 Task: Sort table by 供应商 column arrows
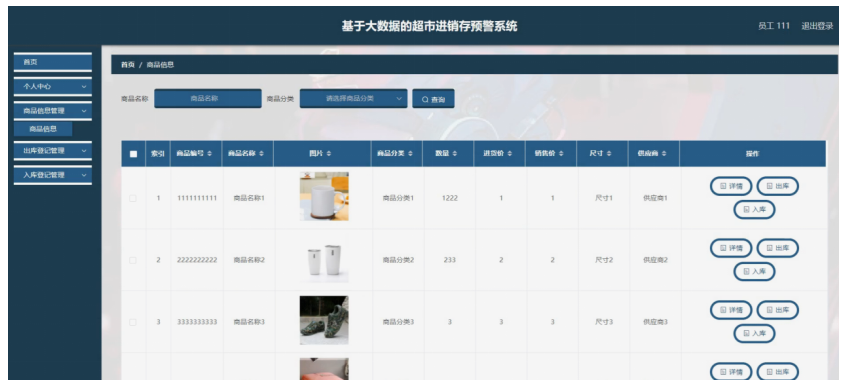click(664, 154)
